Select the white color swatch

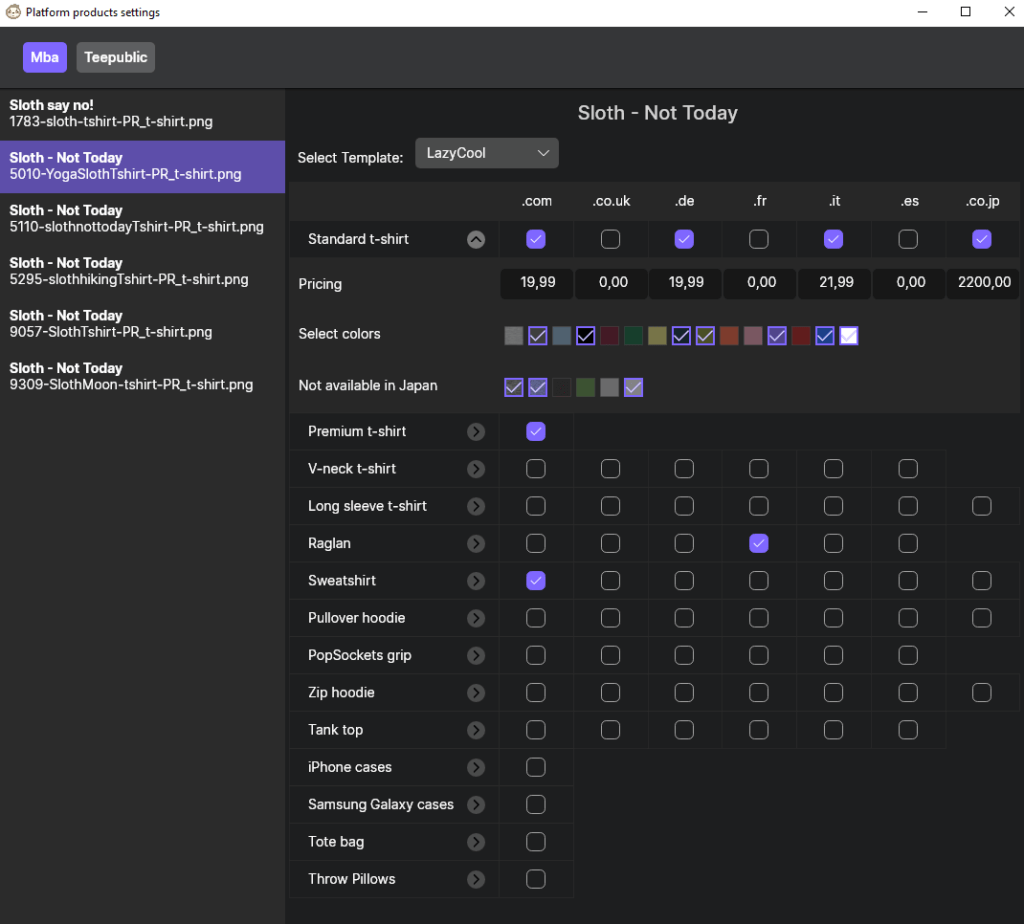pos(848,336)
